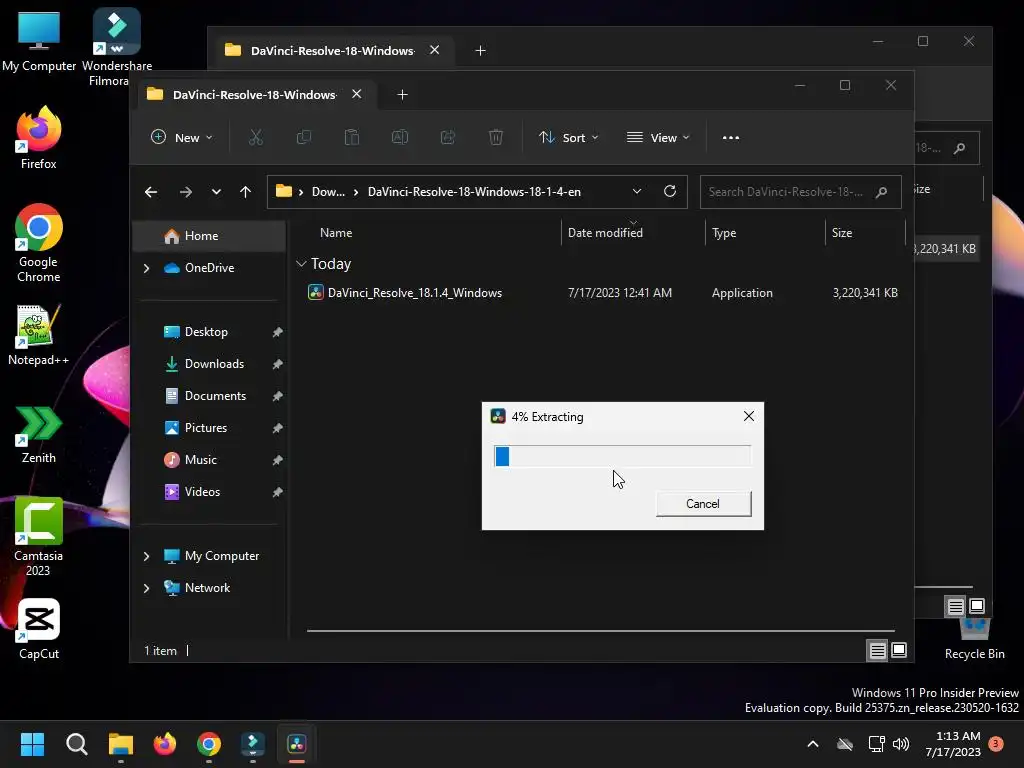Open the Desktop quick access folder
This screenshot has width=1024, height=768.
click(206, 332)
